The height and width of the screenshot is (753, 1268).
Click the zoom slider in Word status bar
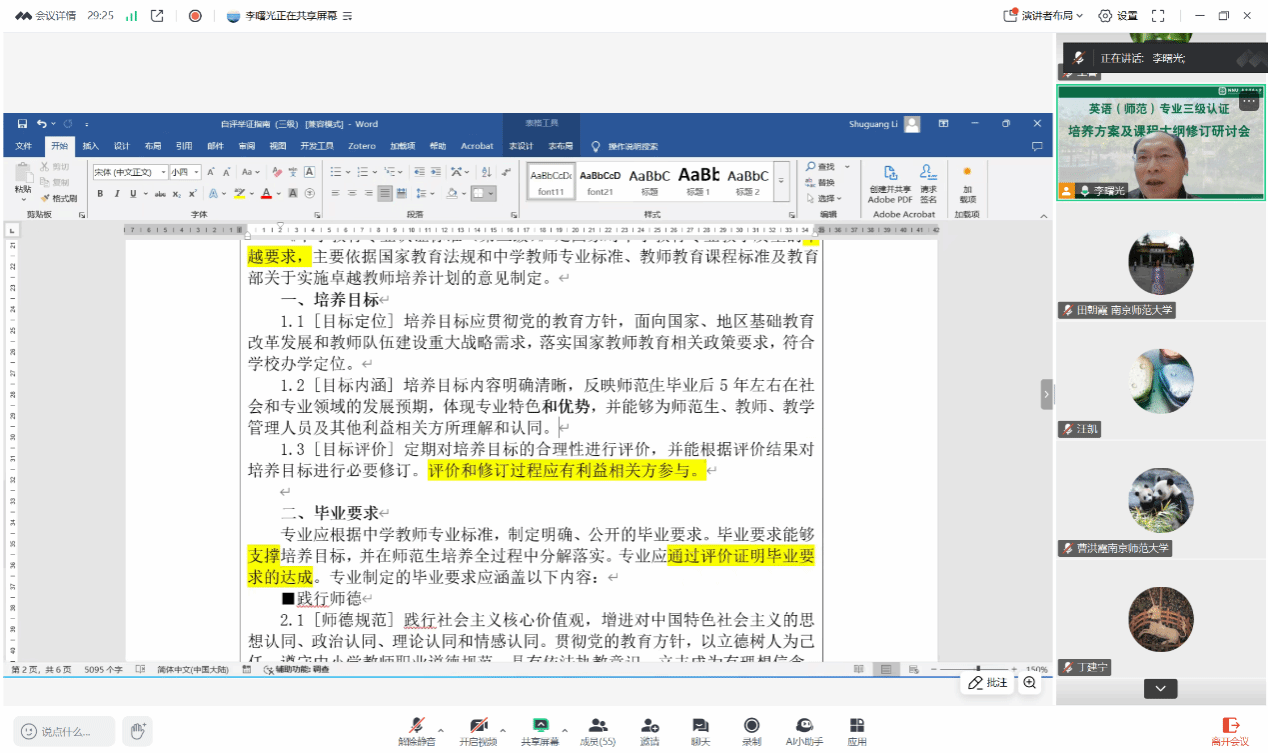pyautogui.click(x=978, y=669)
